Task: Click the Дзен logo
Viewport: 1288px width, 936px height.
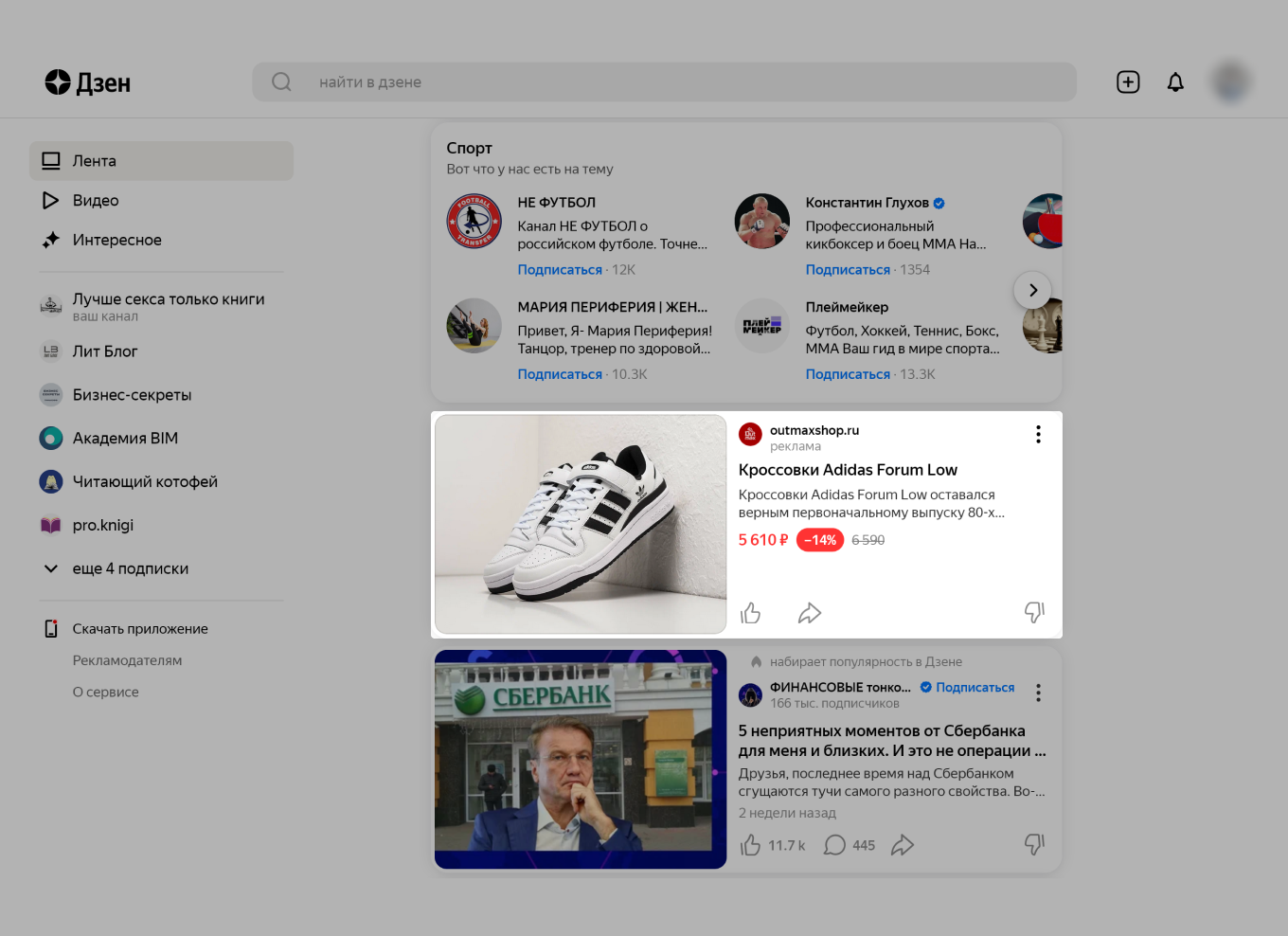Action: (87, 82)
